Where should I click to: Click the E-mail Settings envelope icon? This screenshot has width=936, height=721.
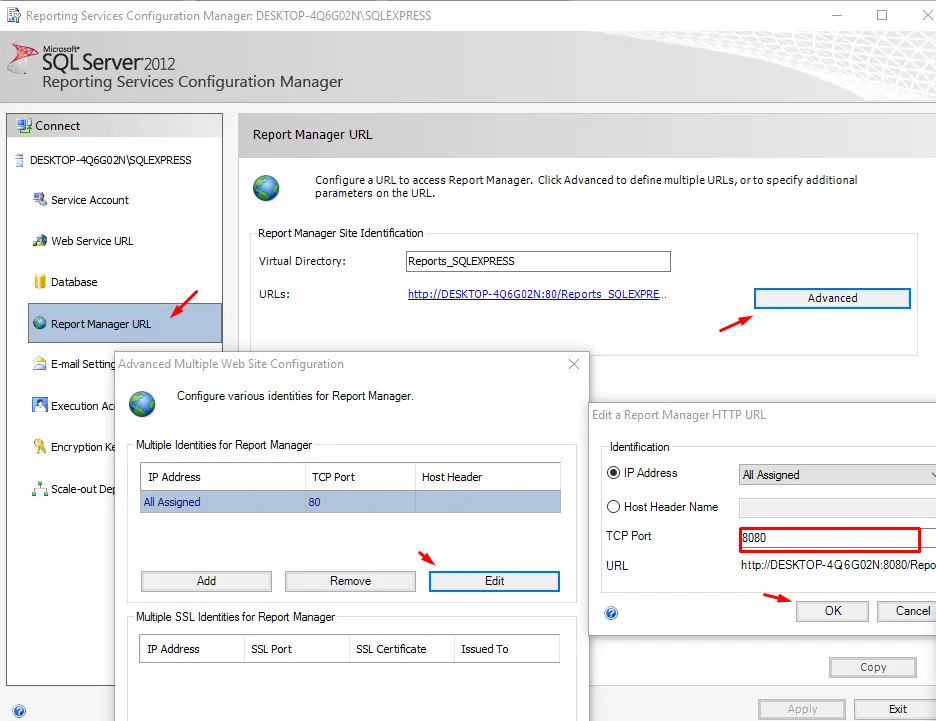tap(39, 363)
